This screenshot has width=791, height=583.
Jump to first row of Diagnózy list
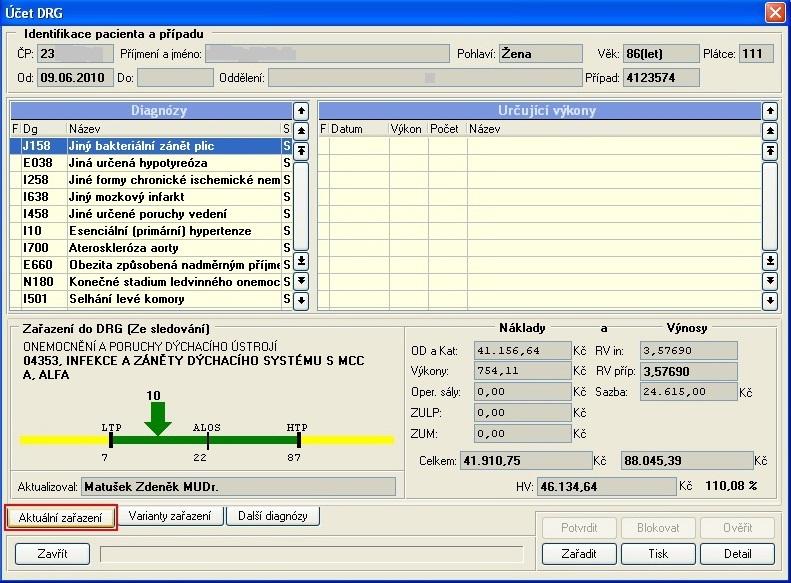point(301,151)
